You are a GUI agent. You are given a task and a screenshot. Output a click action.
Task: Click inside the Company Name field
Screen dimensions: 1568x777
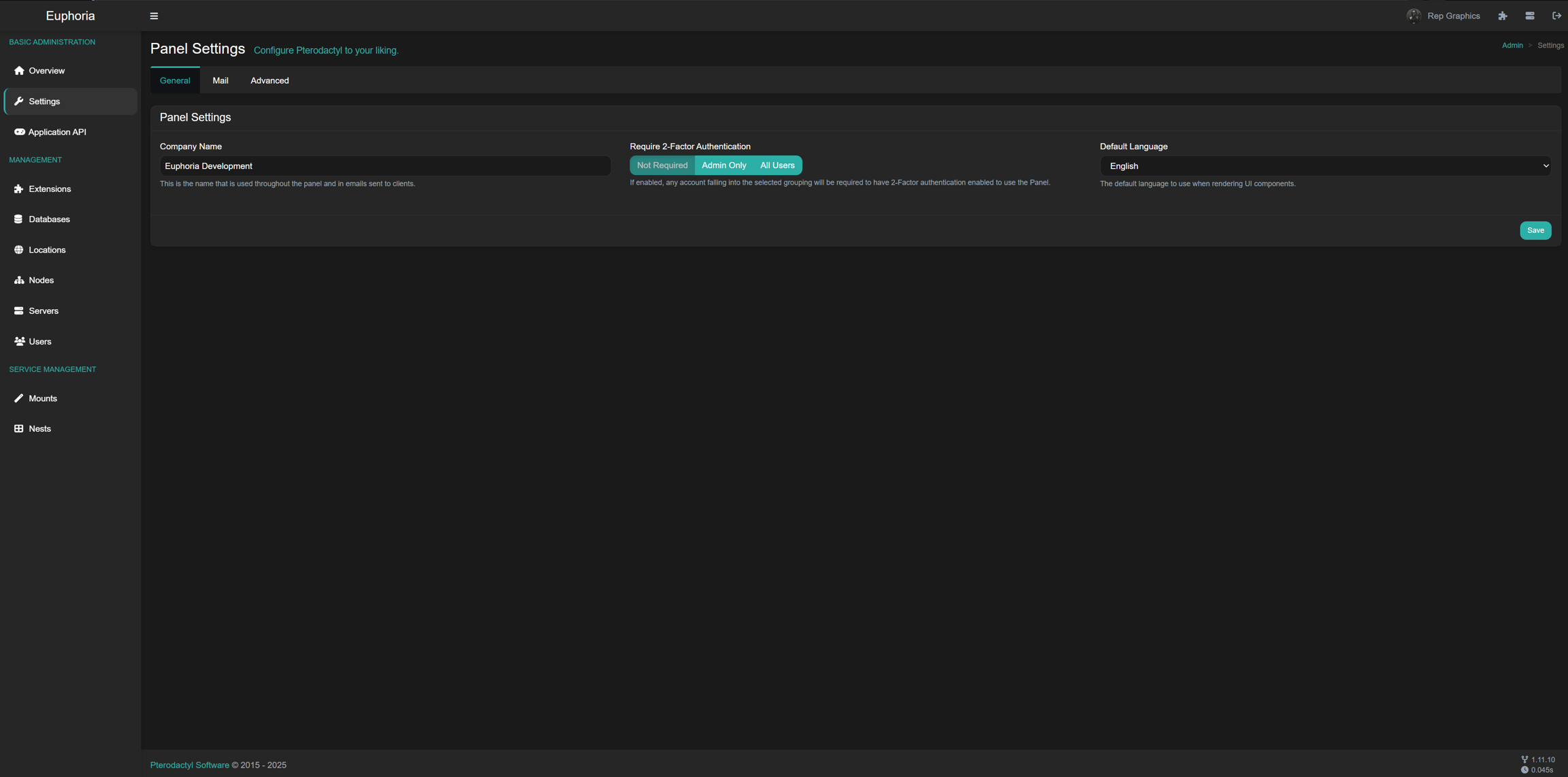(x=385, y=165)
